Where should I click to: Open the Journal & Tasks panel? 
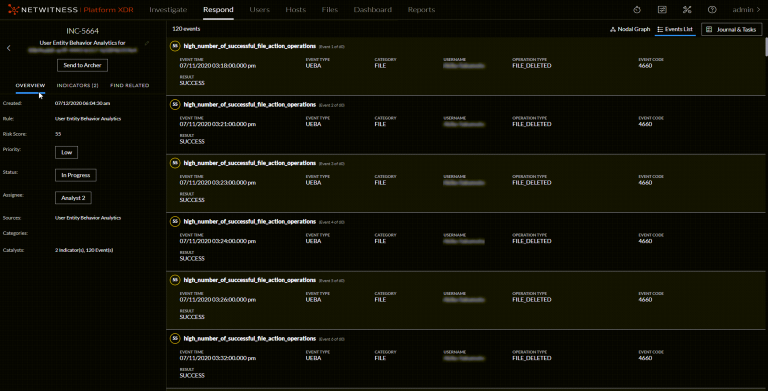click(x=731, y=29)
